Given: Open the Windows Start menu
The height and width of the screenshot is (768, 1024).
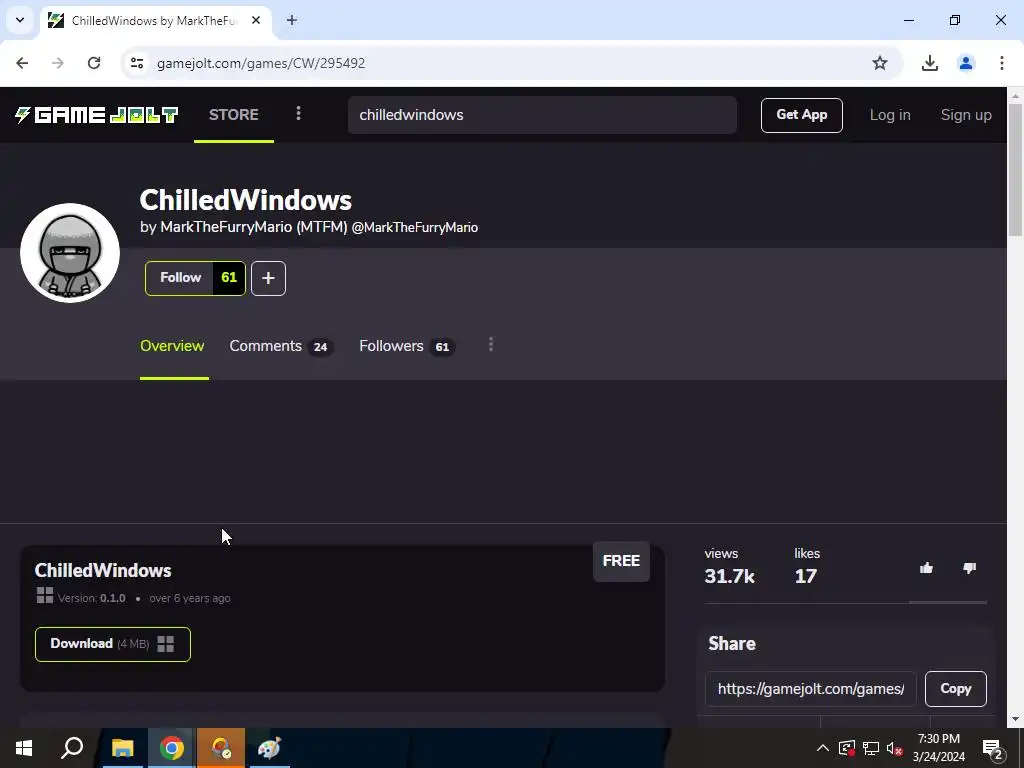Looking at the screenshot, I should (24, 748).
